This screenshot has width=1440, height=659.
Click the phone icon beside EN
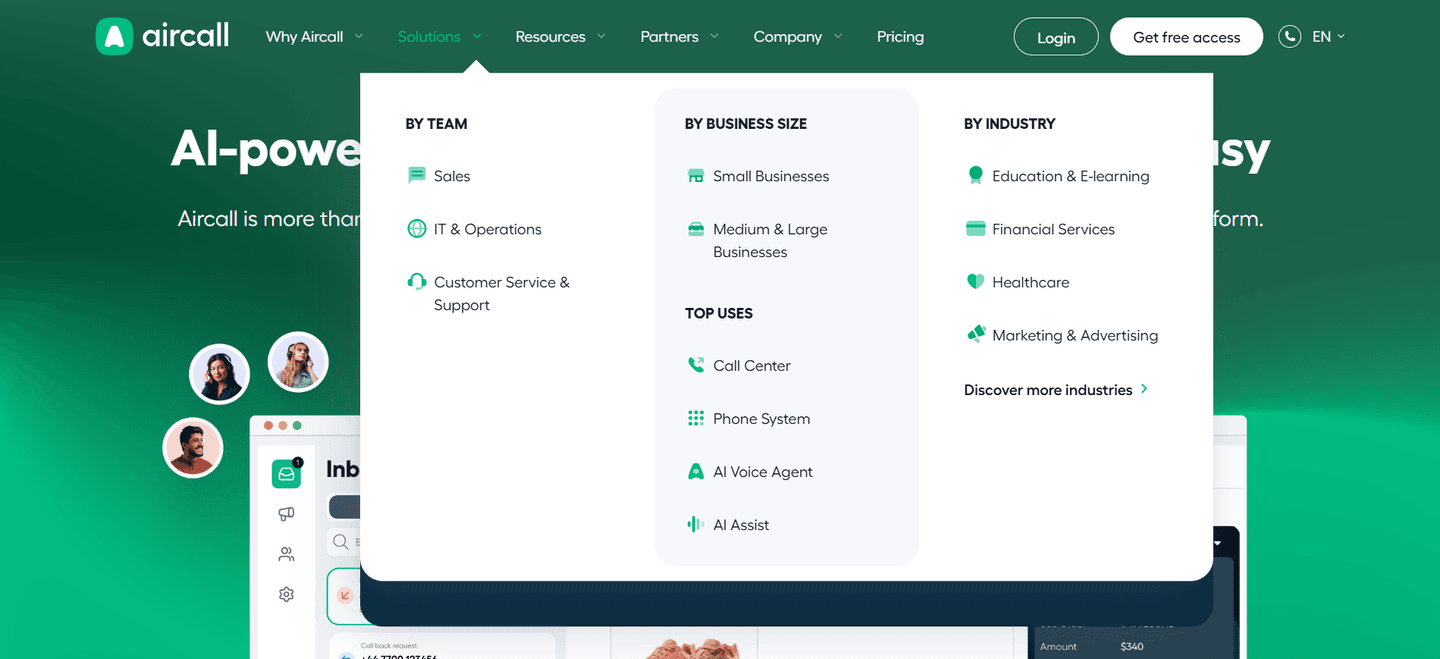coord(1290,37)
